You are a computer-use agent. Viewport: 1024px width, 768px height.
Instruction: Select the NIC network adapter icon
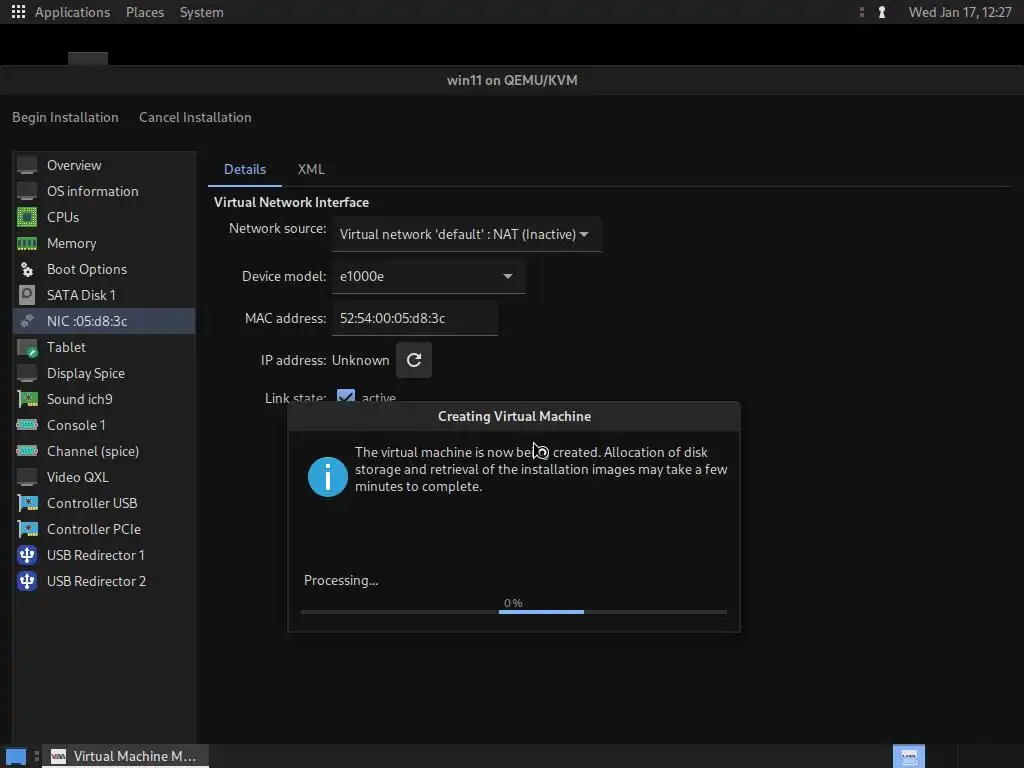pos(27,321)
